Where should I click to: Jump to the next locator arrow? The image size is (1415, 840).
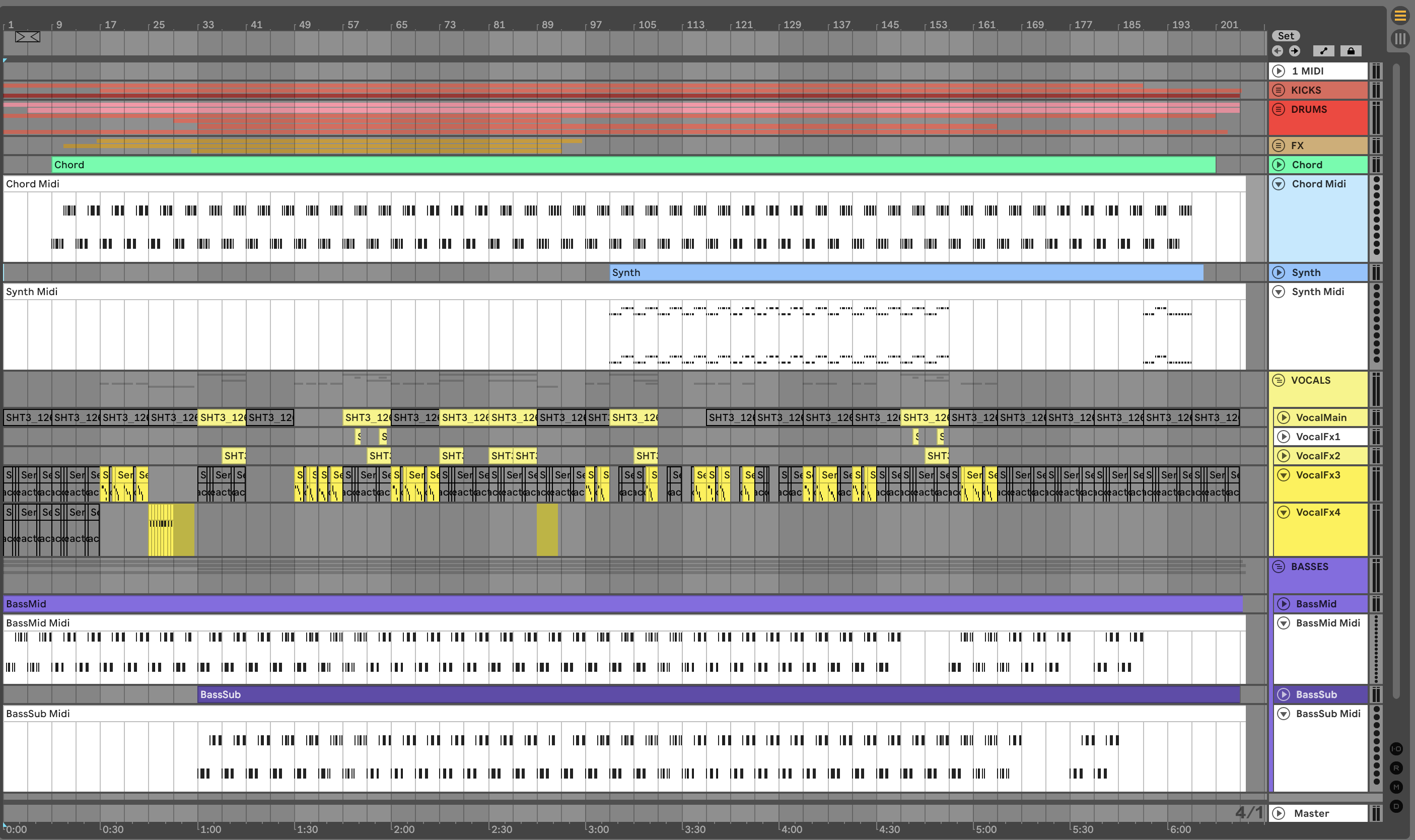[x=1295, y=51]
